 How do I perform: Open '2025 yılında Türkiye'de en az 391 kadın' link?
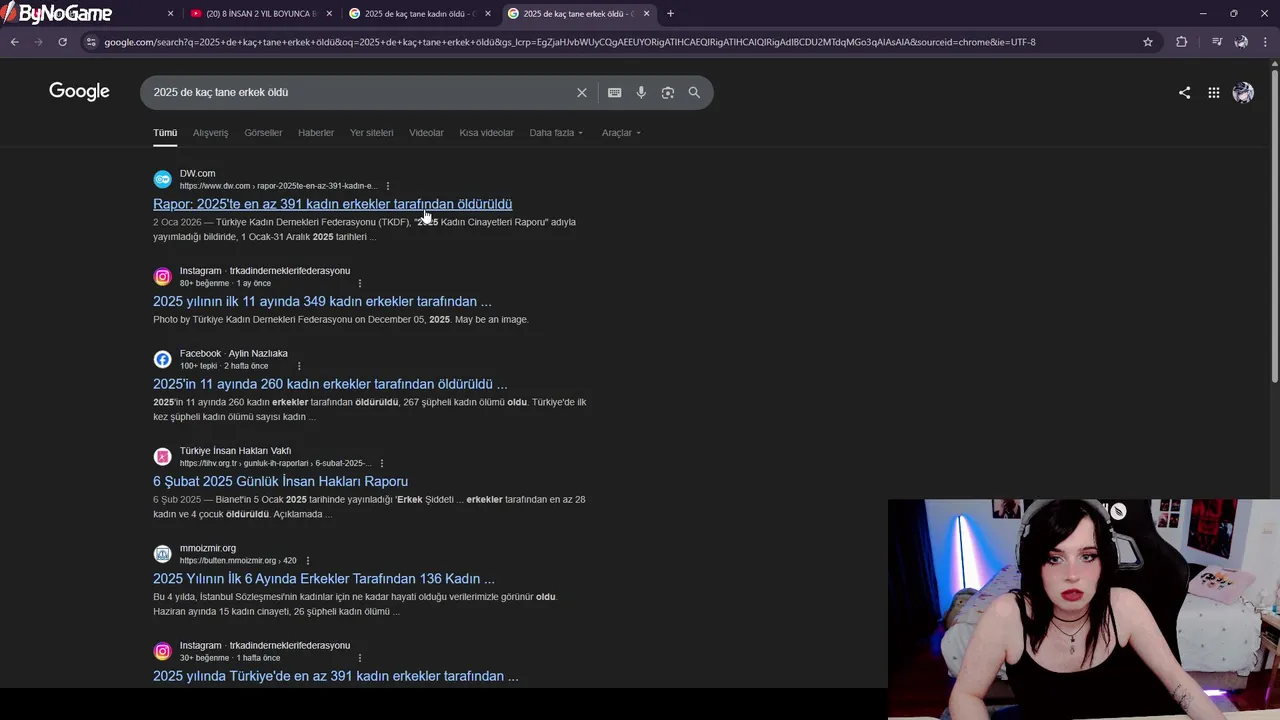click(x=336, y=676)
